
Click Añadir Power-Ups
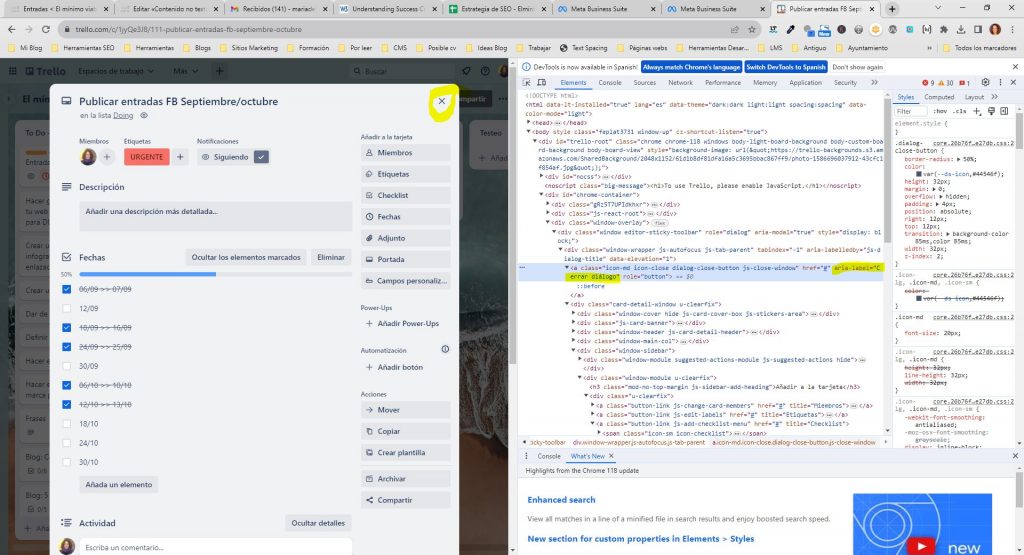tap(405, 323)
